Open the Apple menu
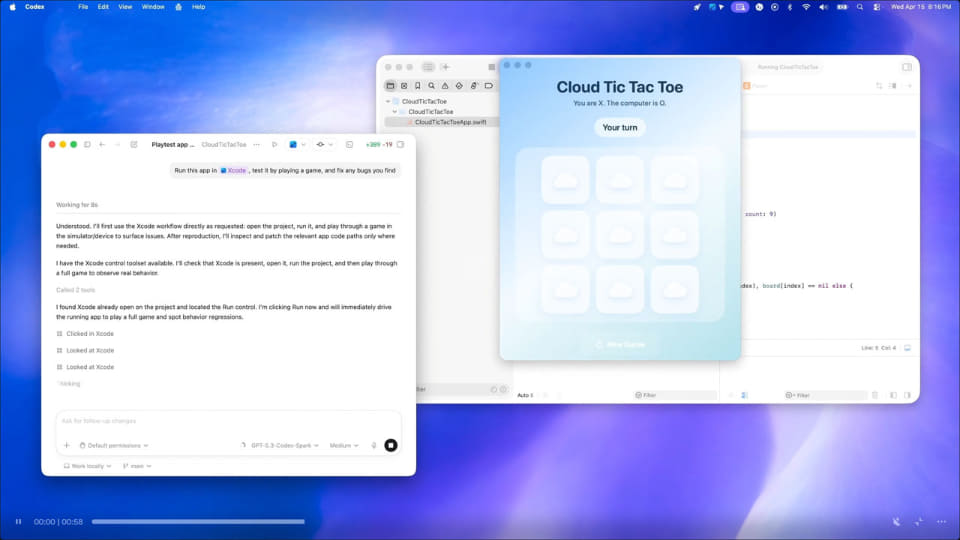The width and height of the screenshot is (960, 540). click(12, 7)
